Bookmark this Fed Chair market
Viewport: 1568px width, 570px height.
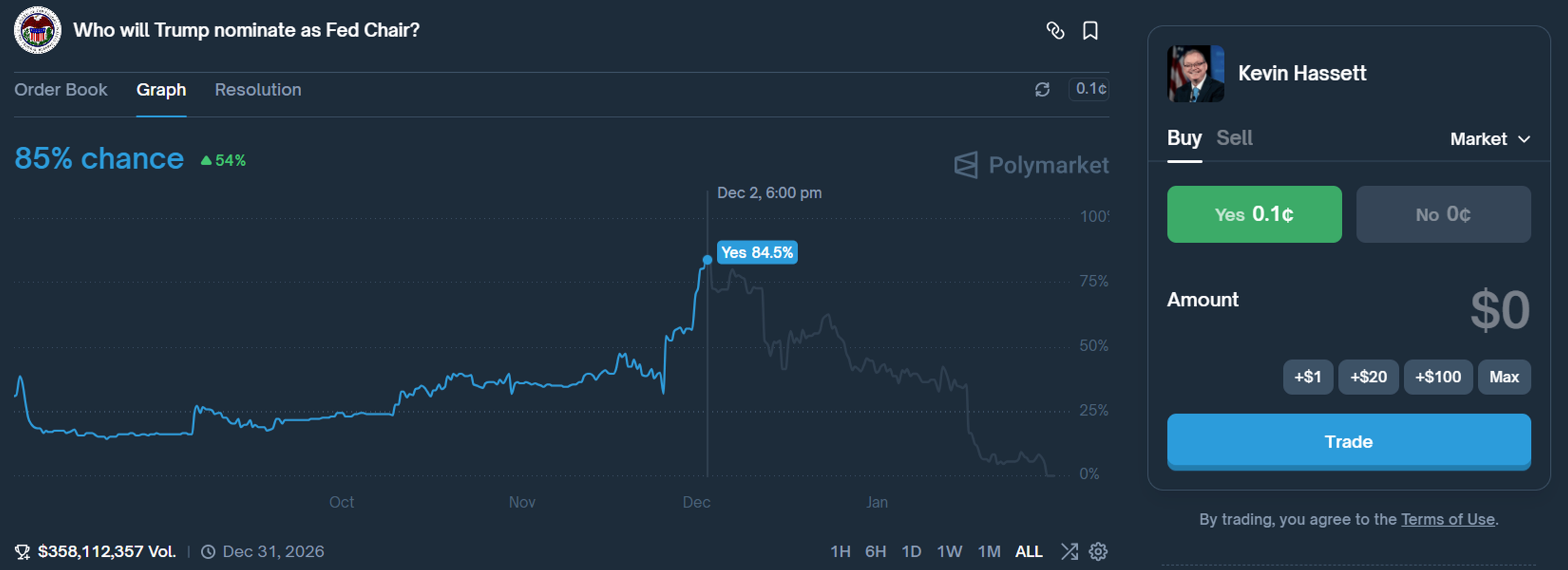click(1090, 30)
